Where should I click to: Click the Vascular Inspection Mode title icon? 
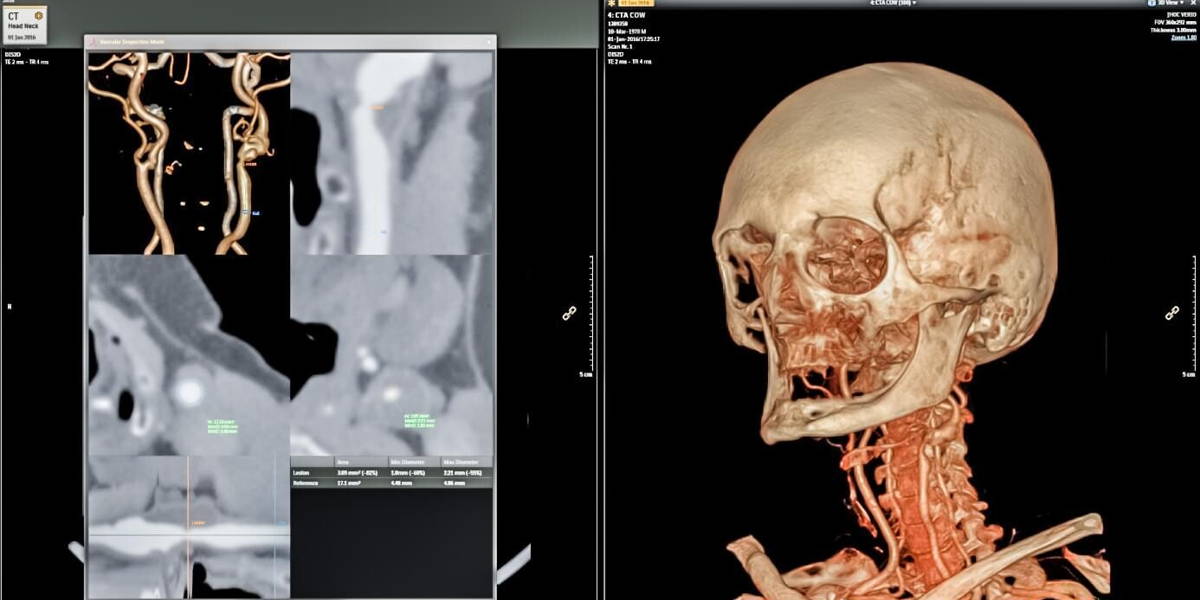[92, 42]
